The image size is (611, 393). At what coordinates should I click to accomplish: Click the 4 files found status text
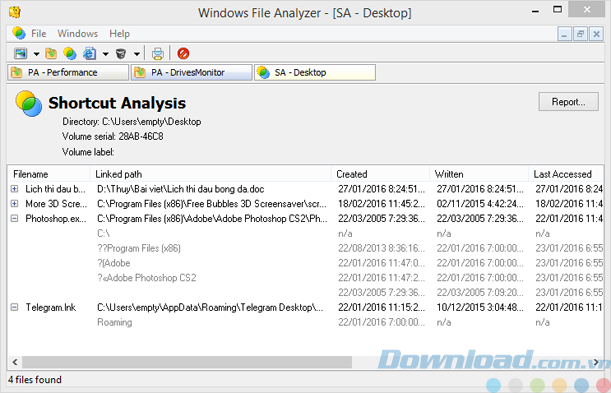(x=35, y=380)
